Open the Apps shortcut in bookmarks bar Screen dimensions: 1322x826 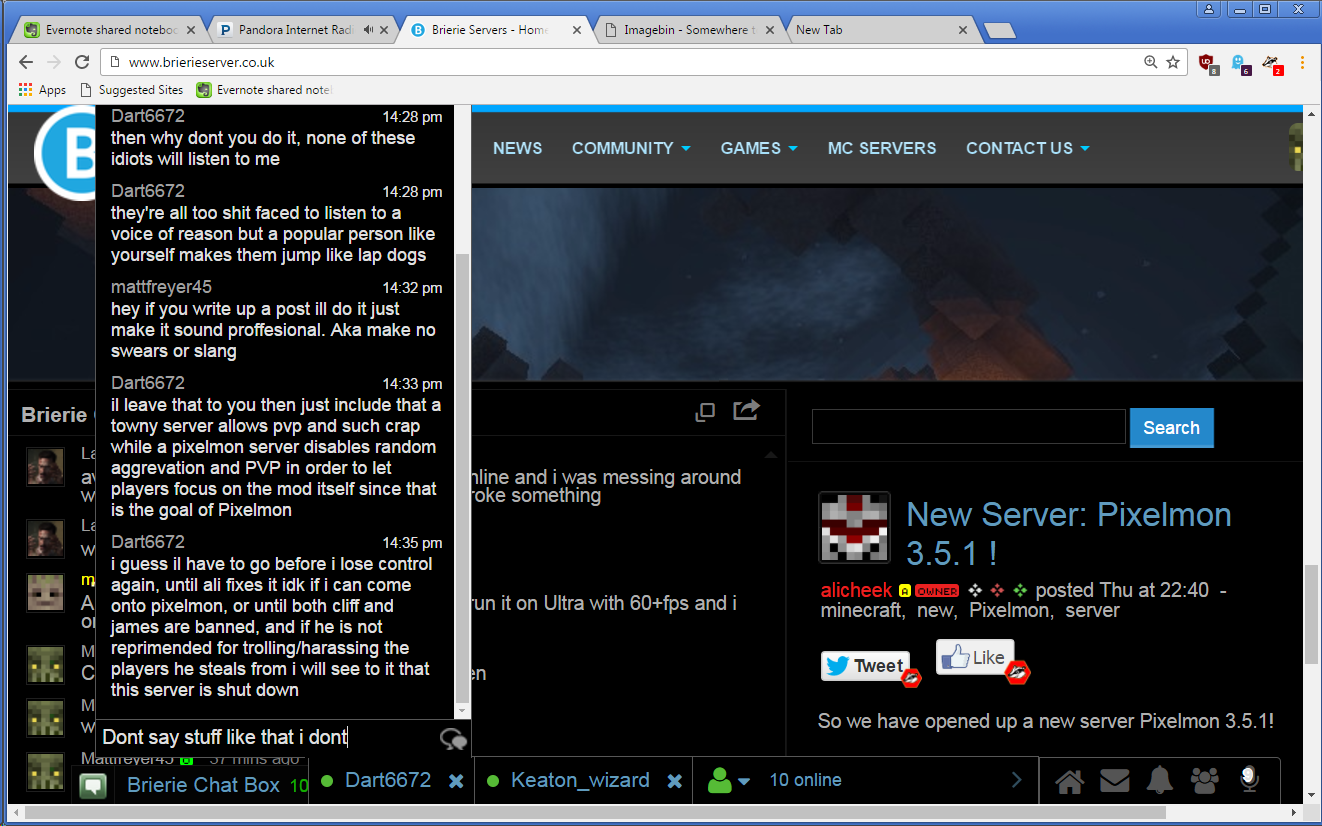(42, 90)
